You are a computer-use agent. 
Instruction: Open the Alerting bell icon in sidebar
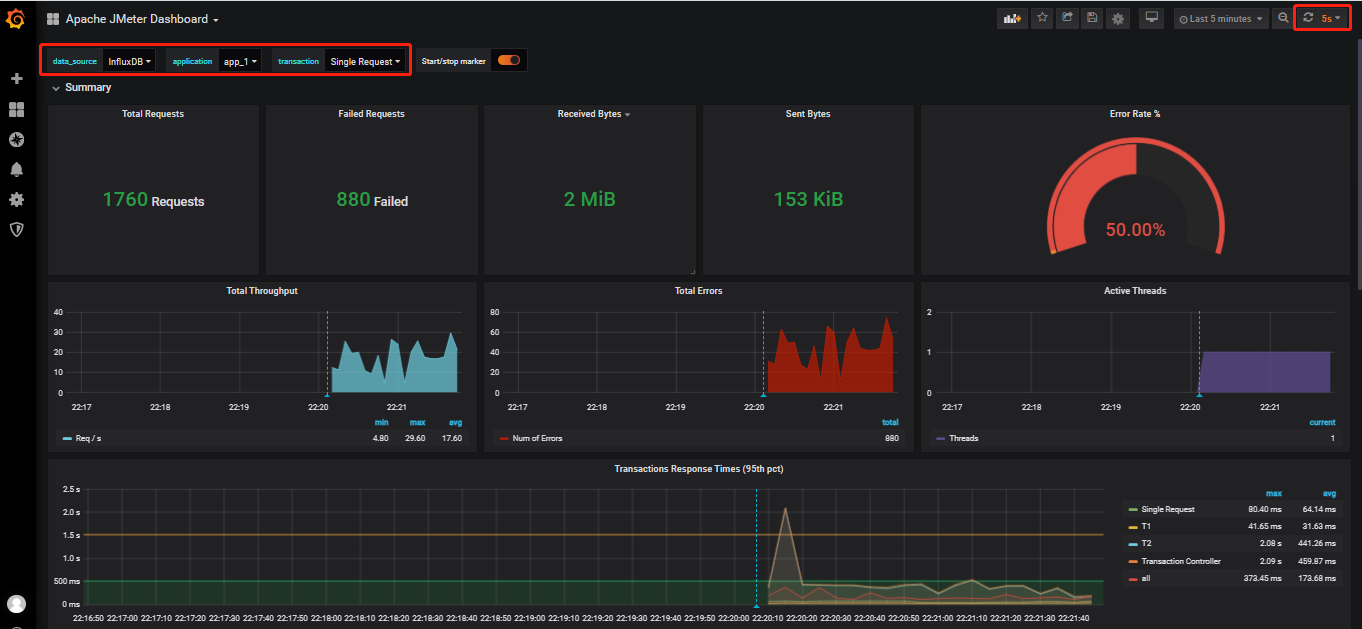pyautogui.click(x=16, y=169)
